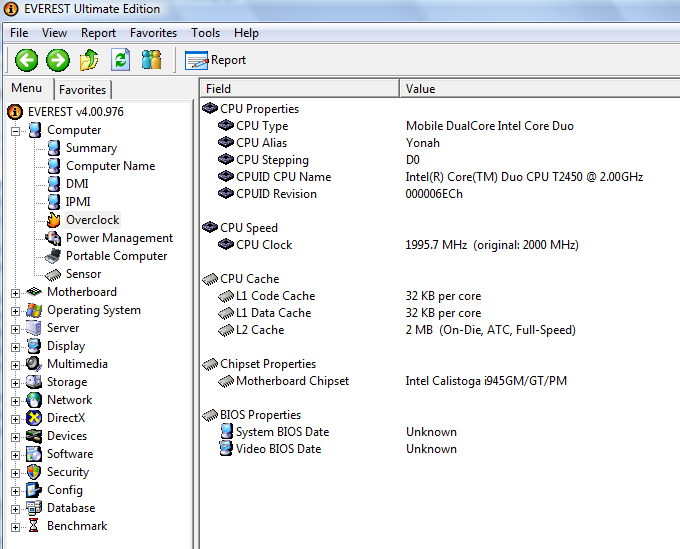The width and height of the screenshot is (680, 549).
Task: Select the Summary item icon
Action: (x=54, y=148)
